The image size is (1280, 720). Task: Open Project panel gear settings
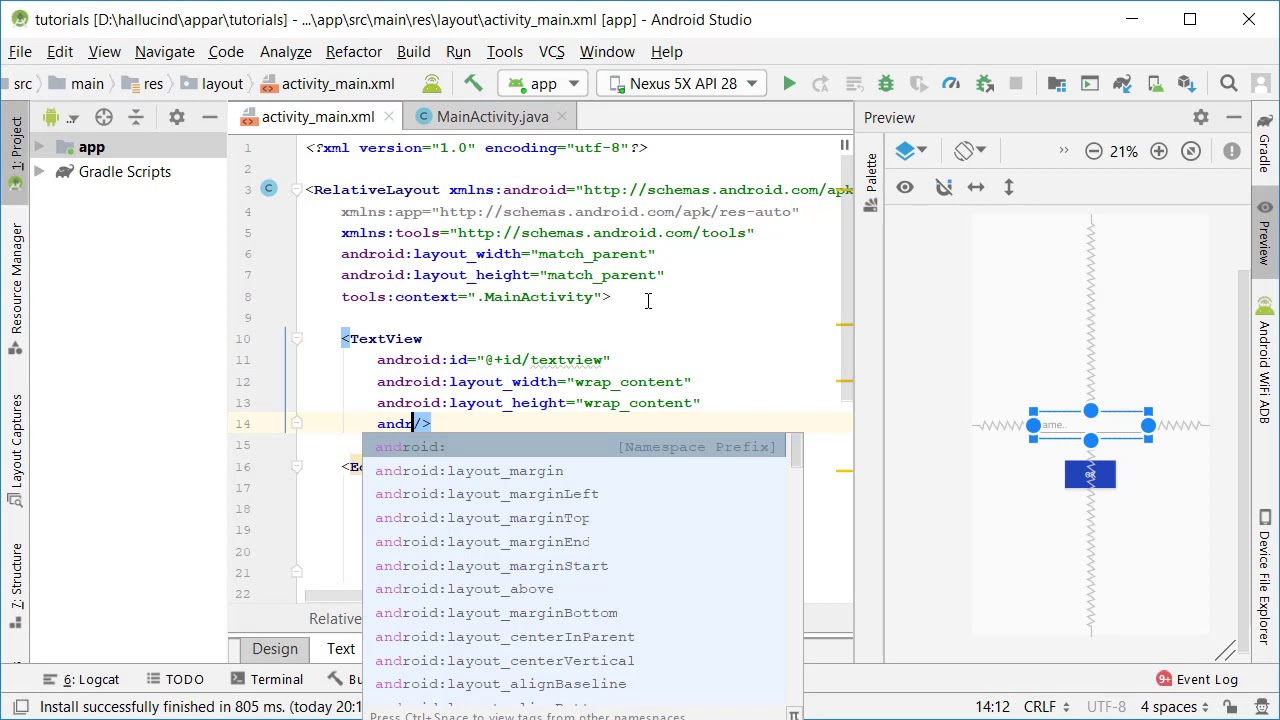[x=177, y=117]
